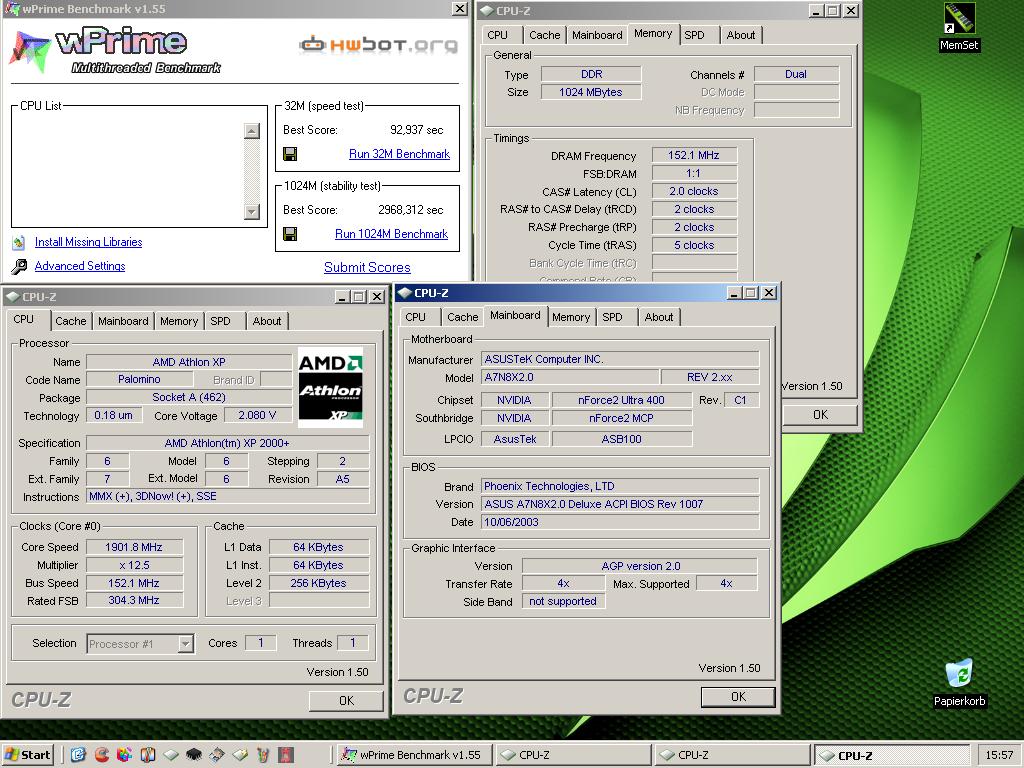Click the CAS# Latency value 2.0 clocks
The height and width of the screenshot is (768, 1024).
click(x=694, y=191)
